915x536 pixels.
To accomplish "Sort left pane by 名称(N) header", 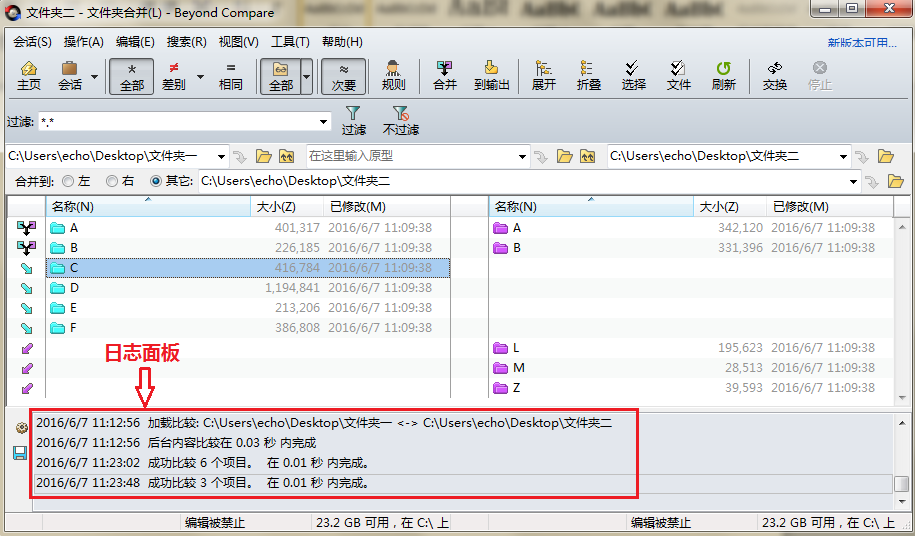I will pos(148,206).
